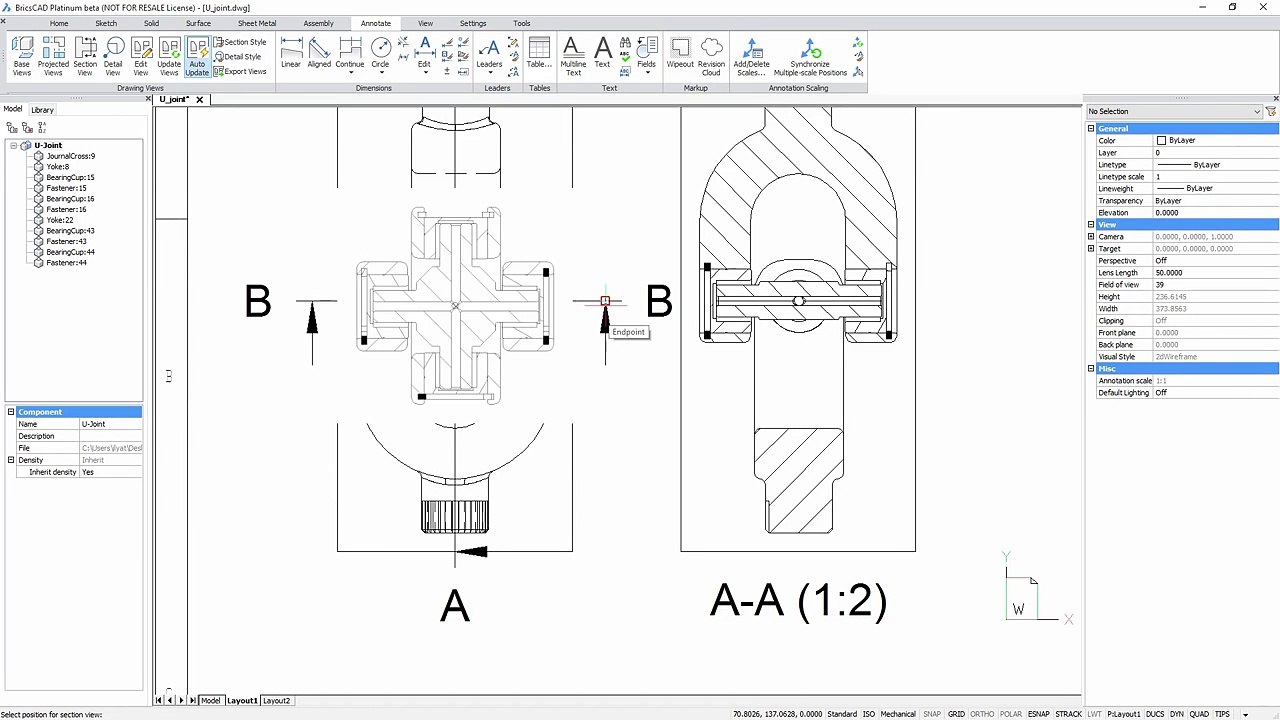This screenshot has width=1280, height=720.
Task: Click the Mechanical workspace in status bar
Action: point(898,714)
